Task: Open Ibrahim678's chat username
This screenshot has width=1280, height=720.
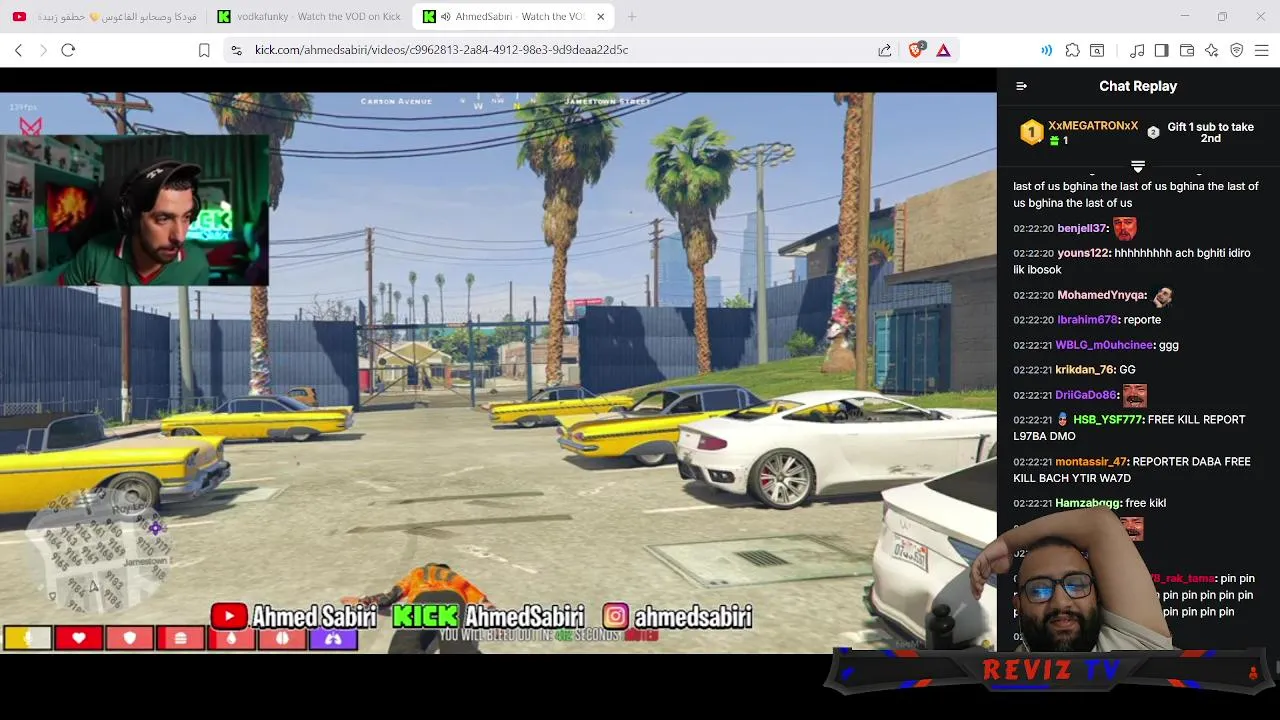Action: point(1088,320)
